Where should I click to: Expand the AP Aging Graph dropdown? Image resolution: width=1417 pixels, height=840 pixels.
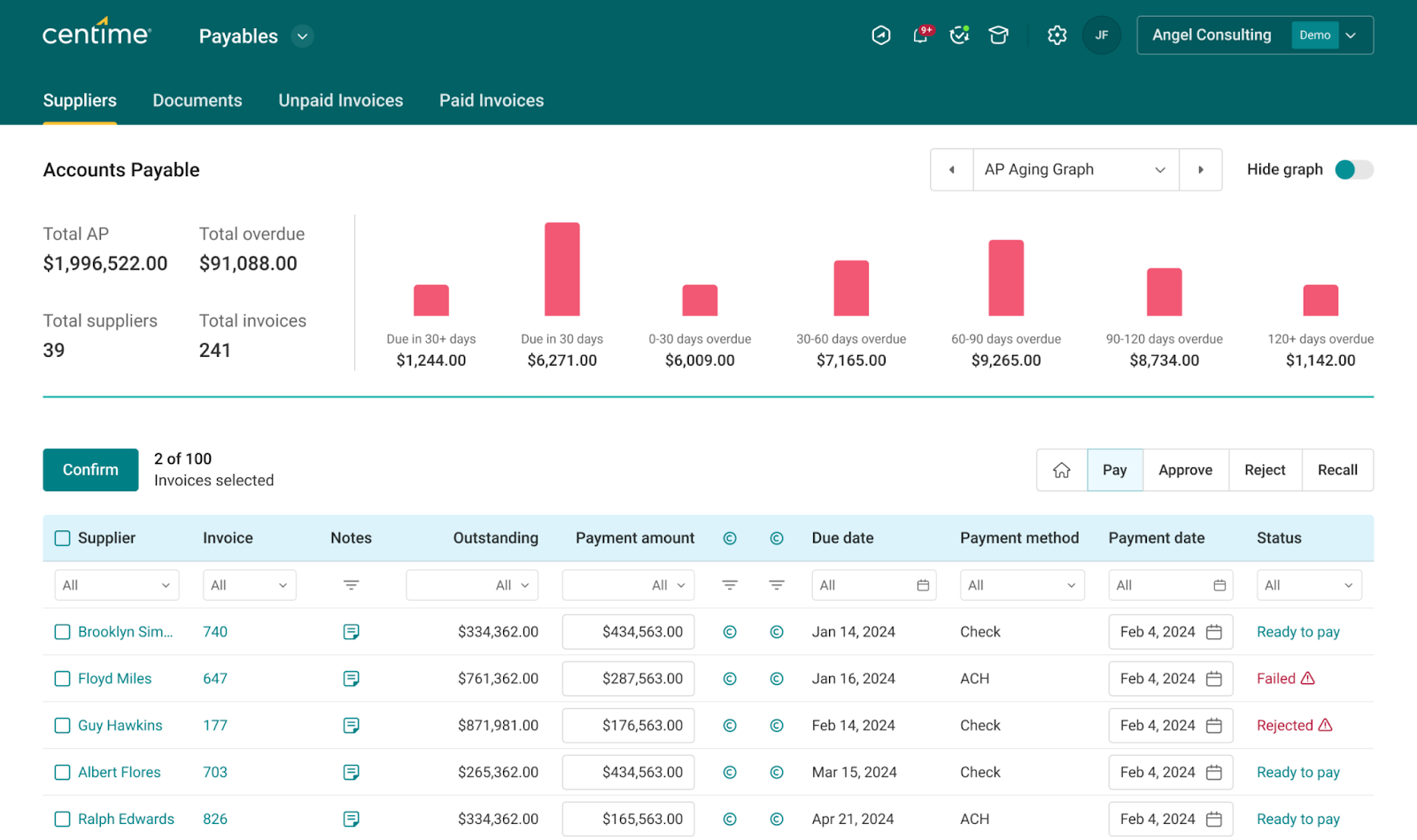[1075, 170]
